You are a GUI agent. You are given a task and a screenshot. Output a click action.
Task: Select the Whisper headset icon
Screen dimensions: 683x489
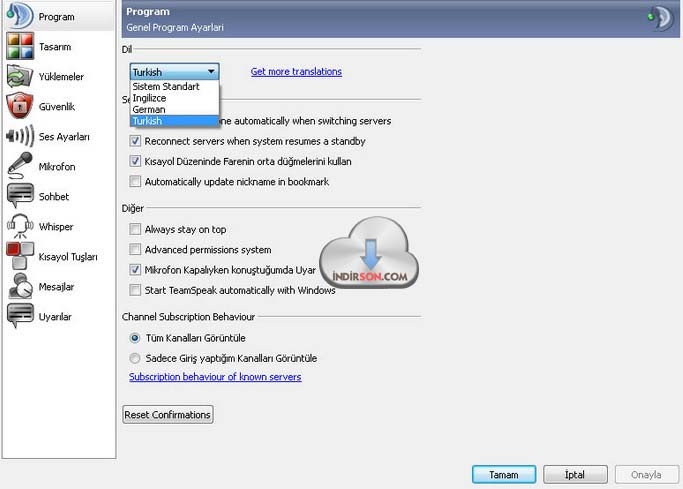click(20, 226)
